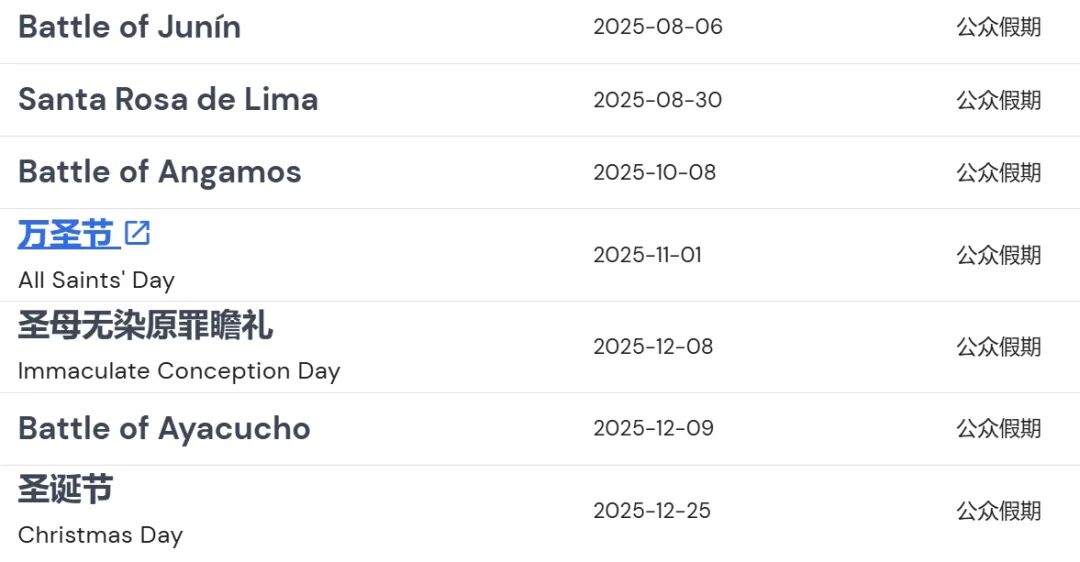Select the Battle of Junín holiday name

pos(129,28)
